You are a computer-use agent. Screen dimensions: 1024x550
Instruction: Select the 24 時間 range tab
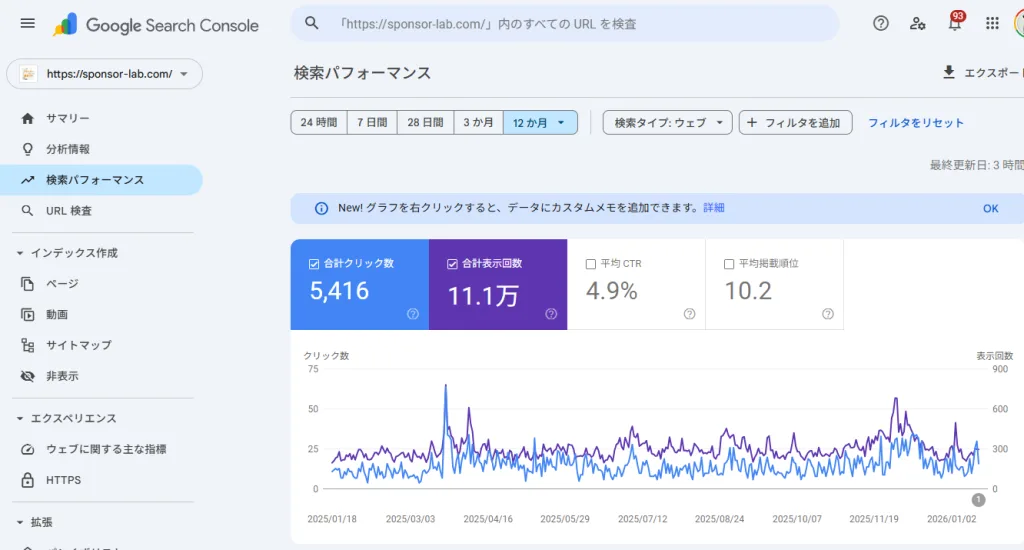click(x=319, y=122)
